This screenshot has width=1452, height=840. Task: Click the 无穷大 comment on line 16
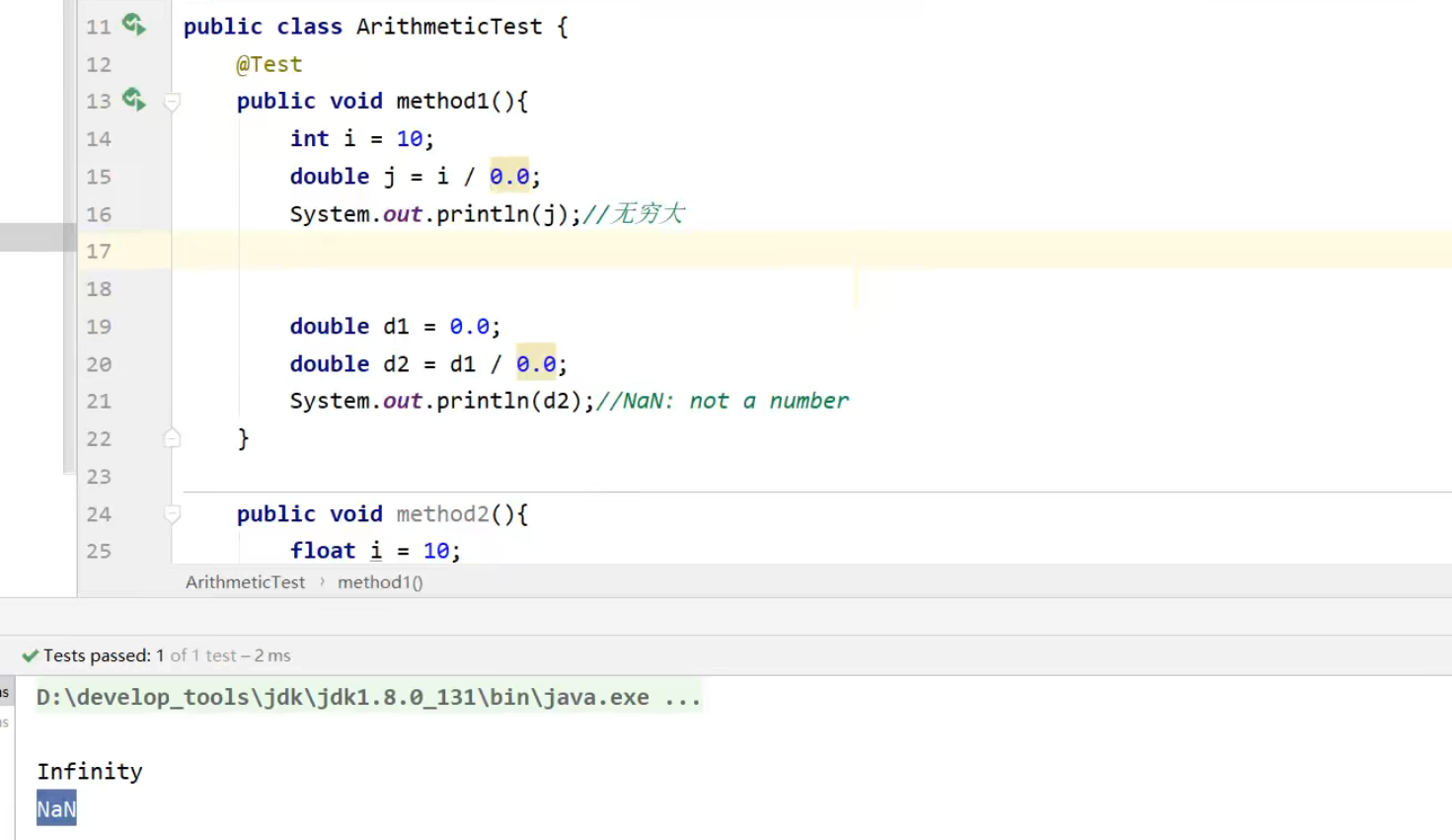[x=634, y=214]
